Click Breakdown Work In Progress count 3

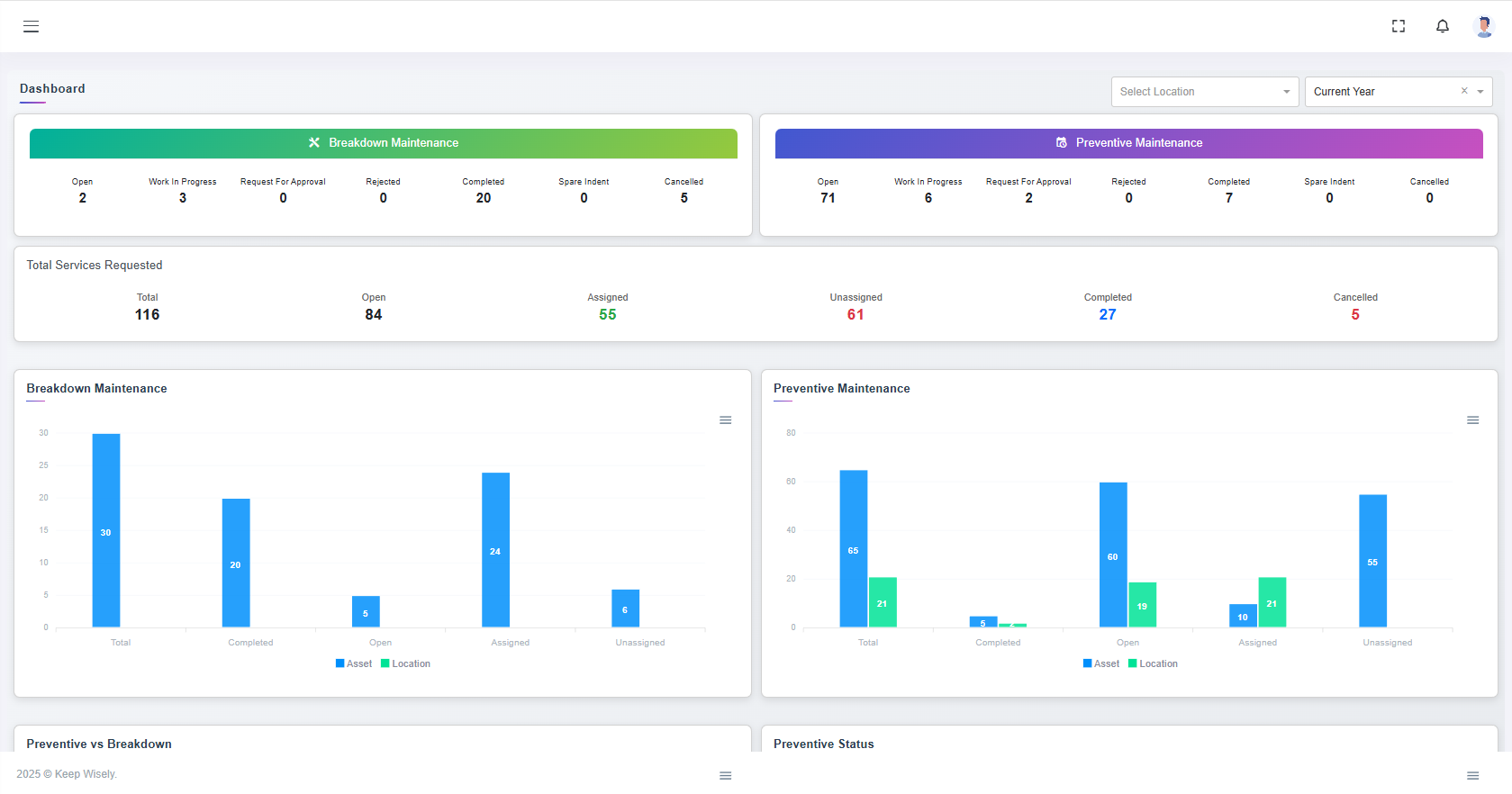coord(183,198)
